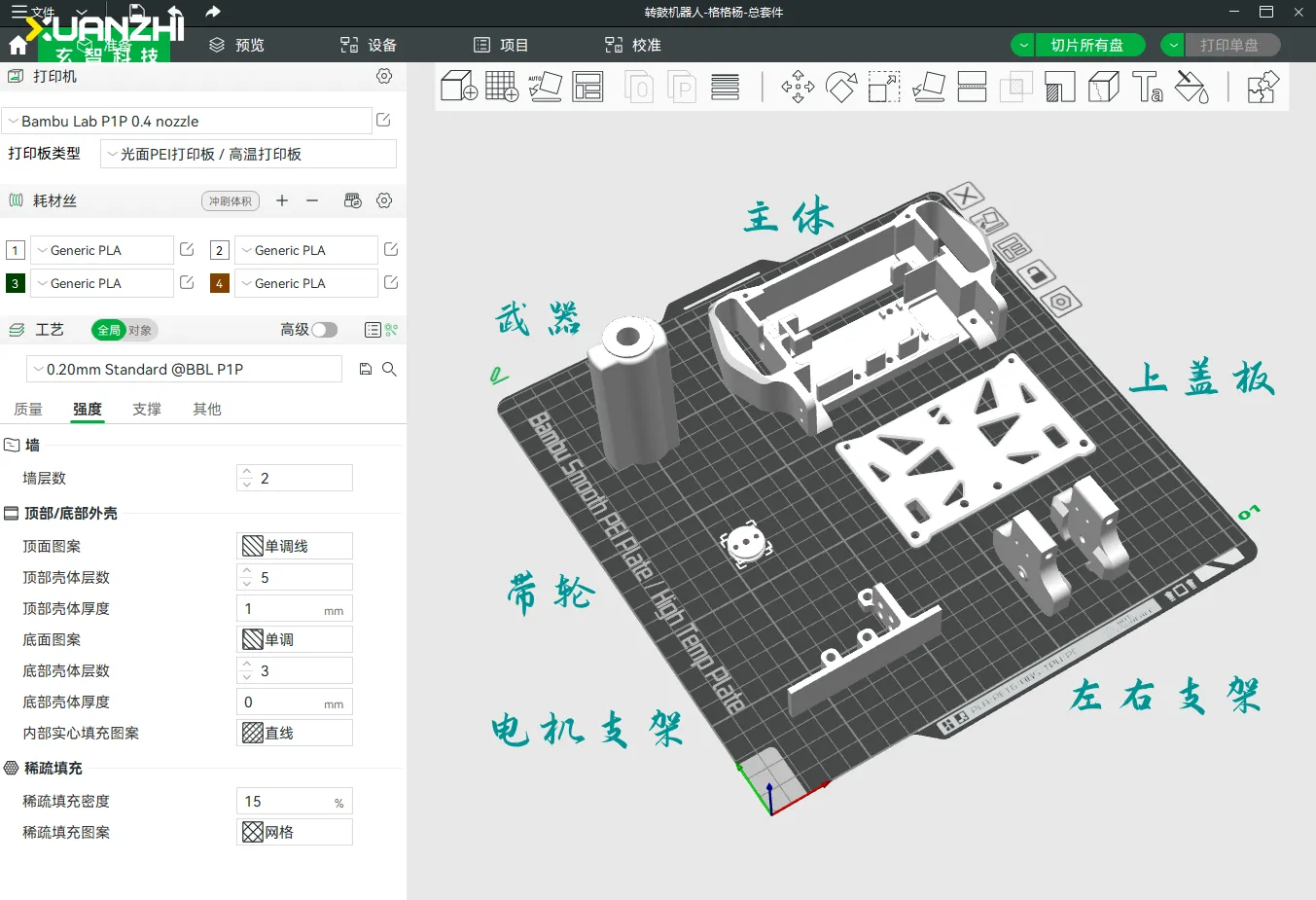Edit filament 4 Generic PLA preset

tap(391, 283)
